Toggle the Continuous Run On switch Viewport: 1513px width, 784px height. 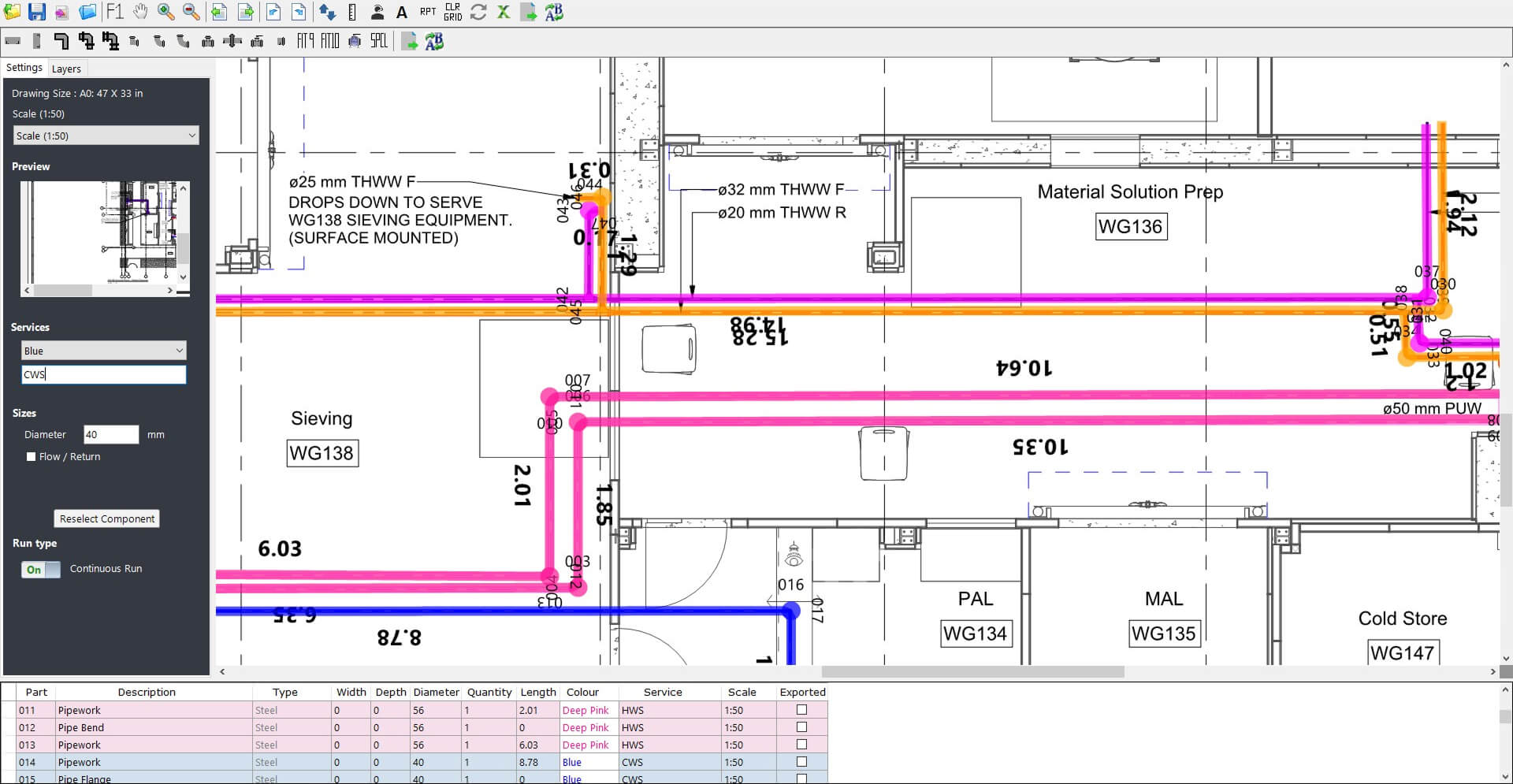[x=41, y=569]
